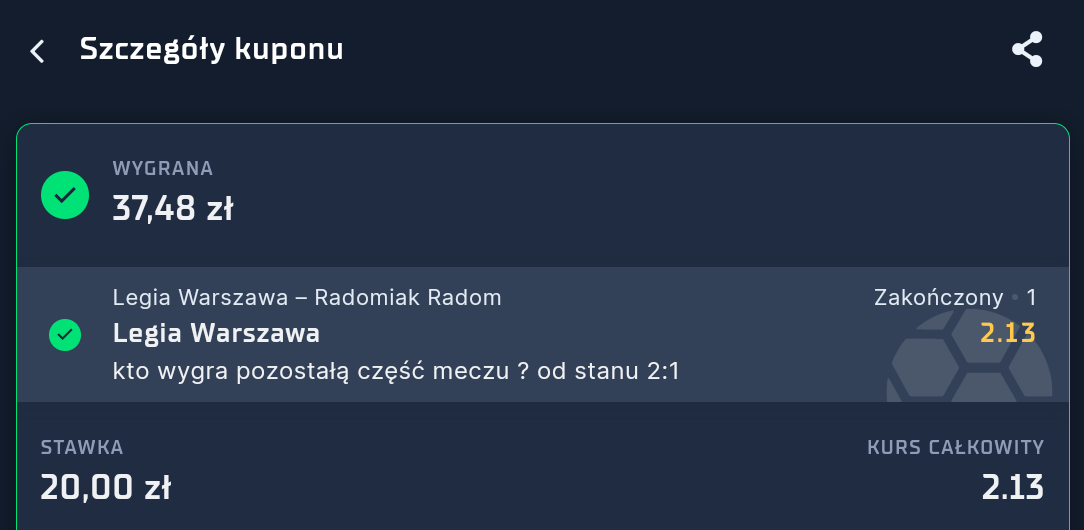1084x530 pixels.
Task: Click the STAWKA label
Action: 82,447
